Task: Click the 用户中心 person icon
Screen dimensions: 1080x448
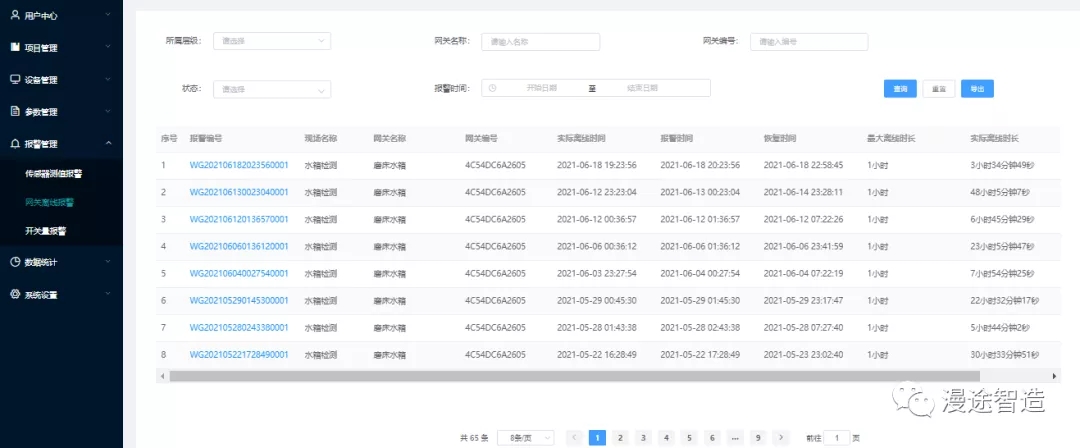Action: click(x=15, y=16)
